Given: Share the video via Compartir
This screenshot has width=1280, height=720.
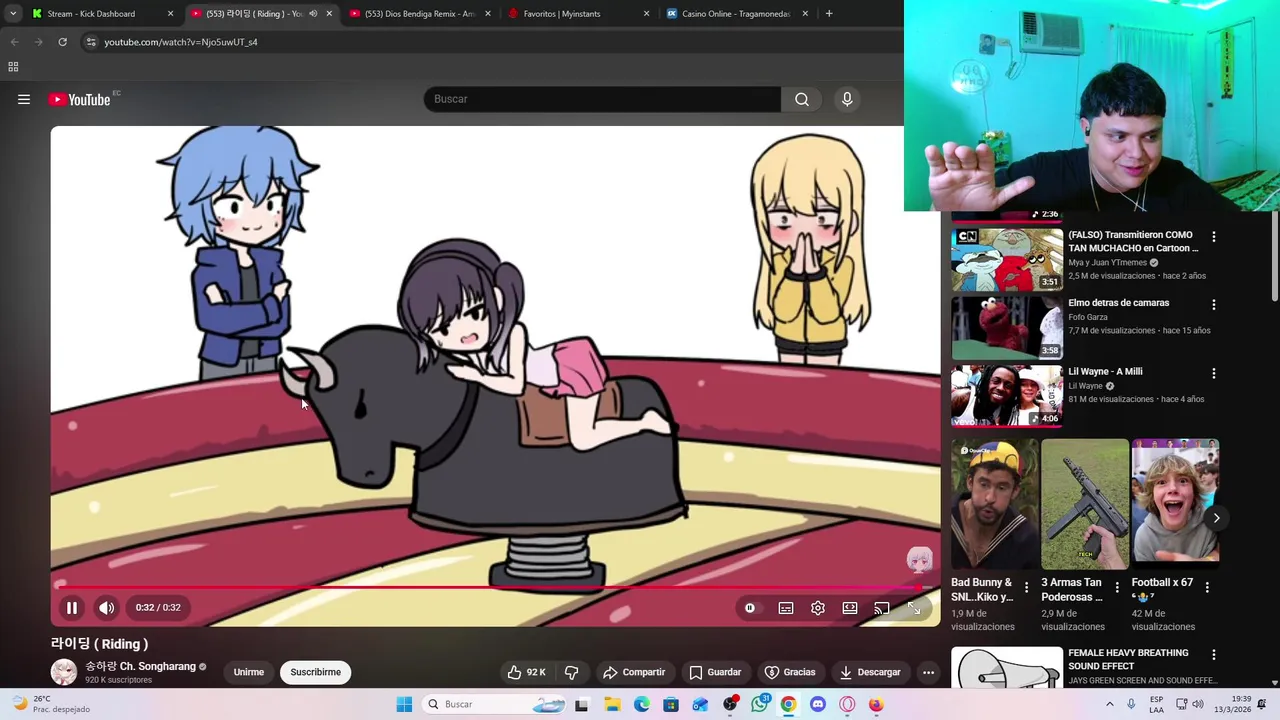Looking at the screenshot, I should (634, 672).
